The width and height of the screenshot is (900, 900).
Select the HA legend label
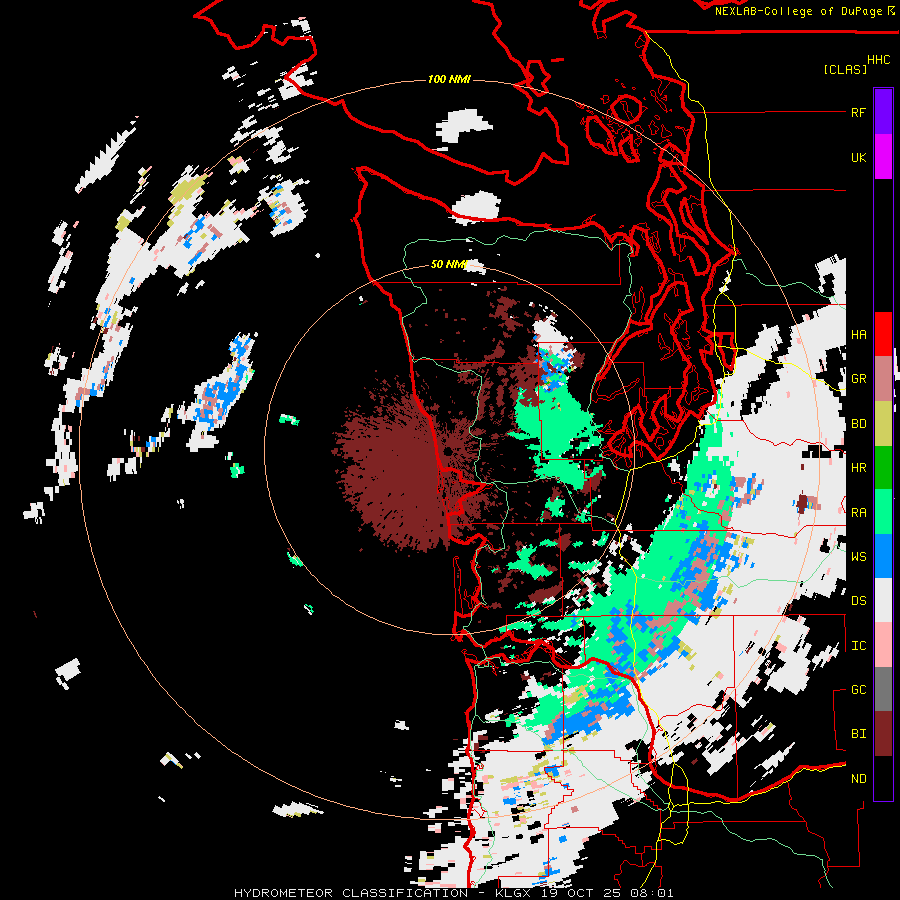858,334
